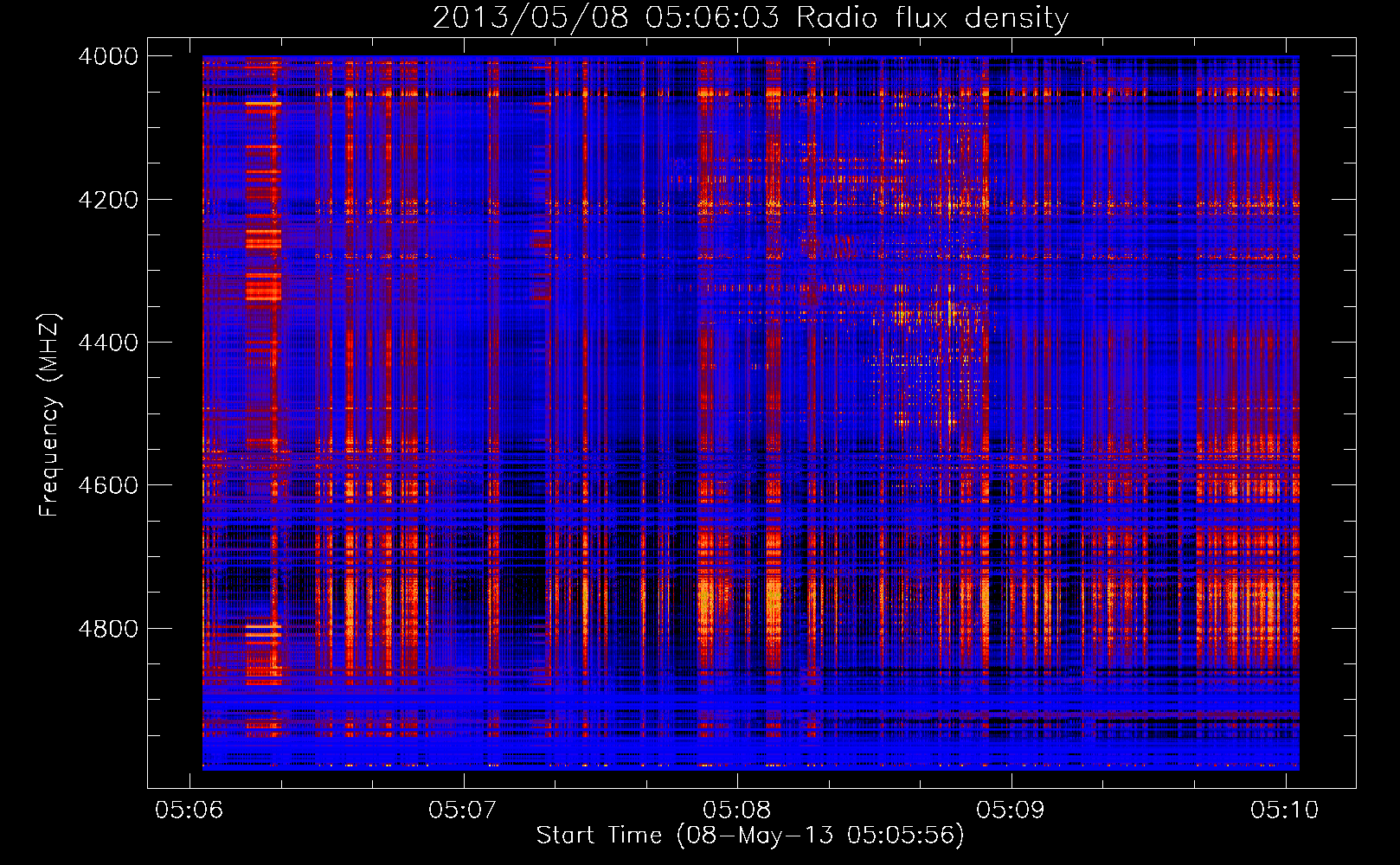This screenshot has height=865, width=1400.
Task: Click the 05:07 time axis label
Action: [x=463, y=810]
